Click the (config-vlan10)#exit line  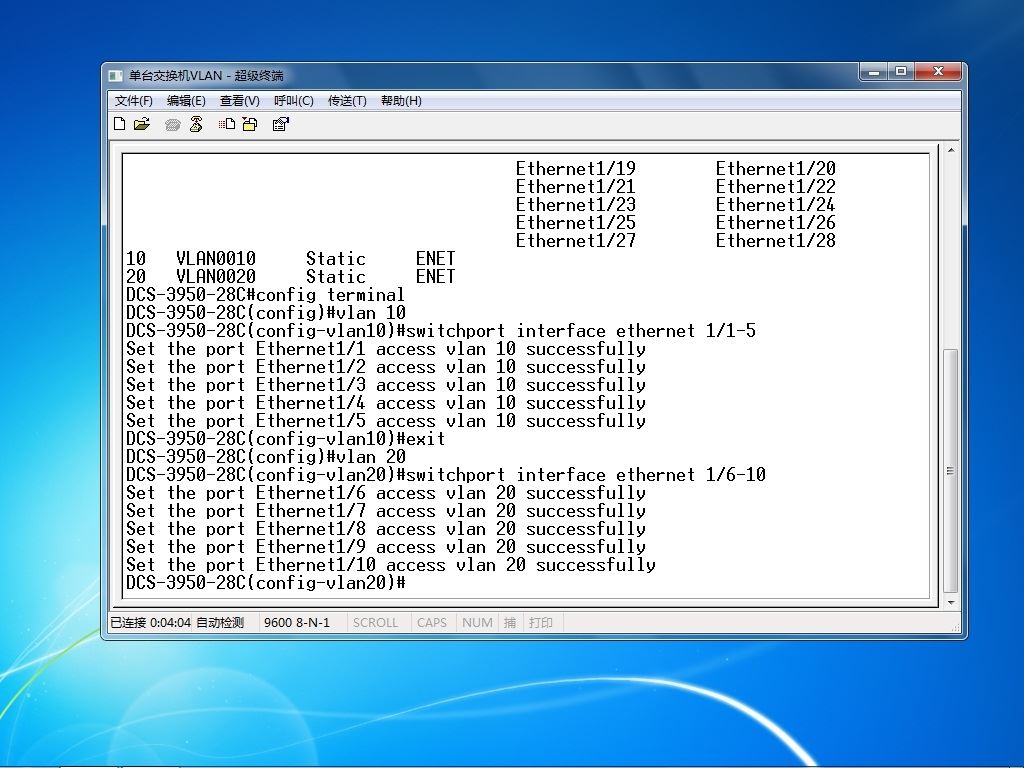click(285, 439)
